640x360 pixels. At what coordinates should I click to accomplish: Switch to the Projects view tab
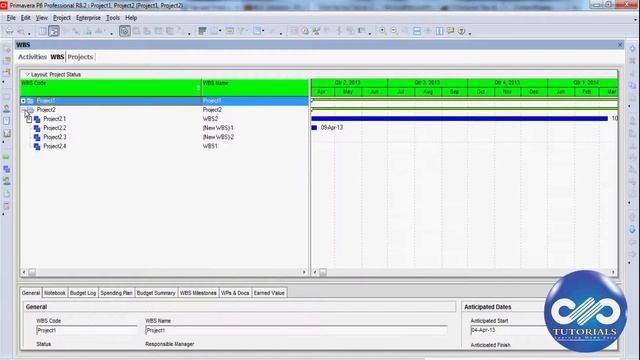coord(80,57)
